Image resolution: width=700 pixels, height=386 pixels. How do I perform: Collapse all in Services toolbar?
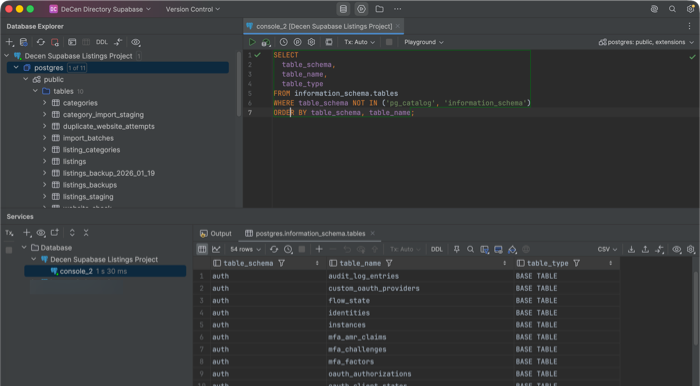[x=86, y=232]
